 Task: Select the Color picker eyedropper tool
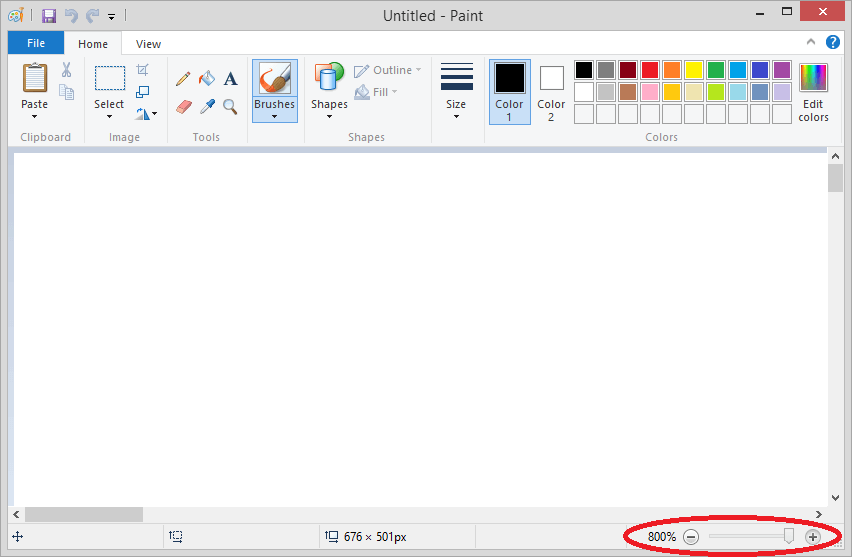207,107
